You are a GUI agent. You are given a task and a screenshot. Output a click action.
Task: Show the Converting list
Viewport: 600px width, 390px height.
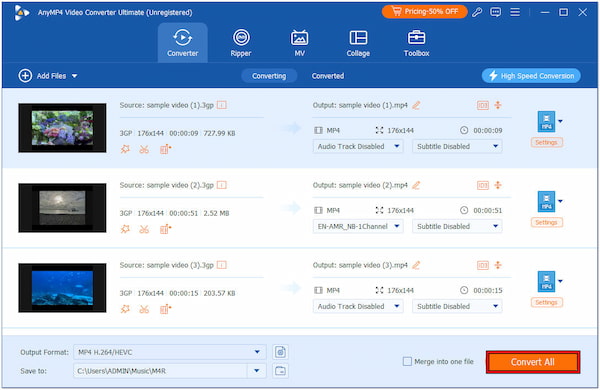pyautogui.click(x=269, y=76)
